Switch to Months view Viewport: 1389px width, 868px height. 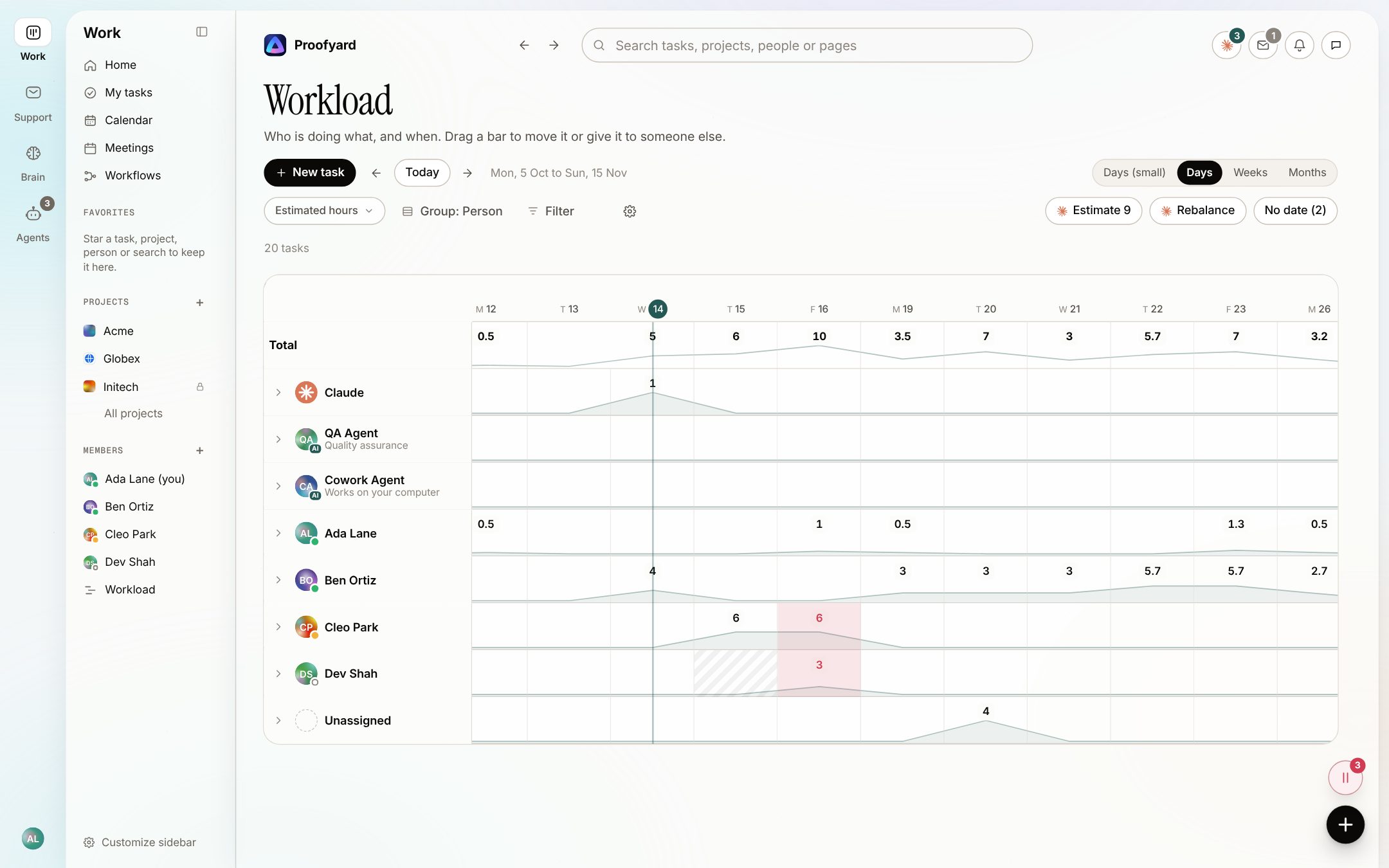1307,172
